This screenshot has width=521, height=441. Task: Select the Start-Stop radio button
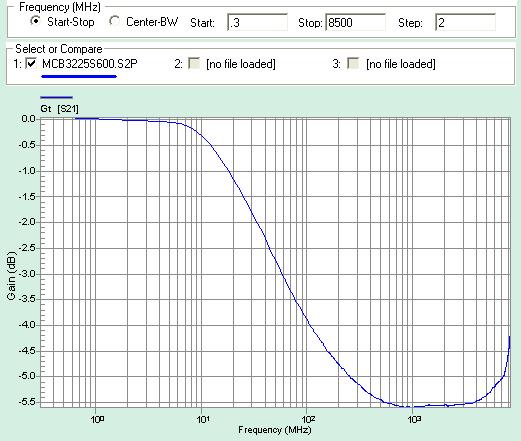pos(35,21)
